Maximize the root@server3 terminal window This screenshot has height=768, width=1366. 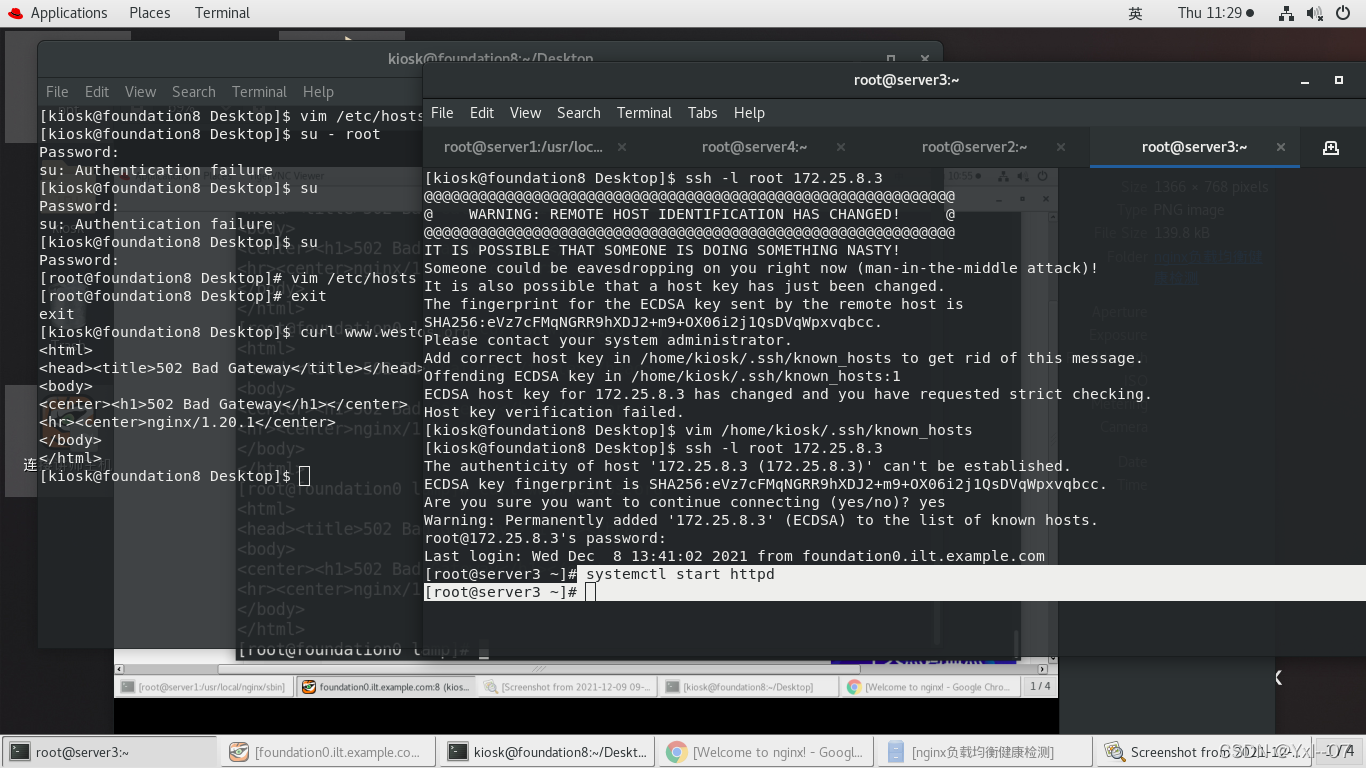(x=1339, y=80)
